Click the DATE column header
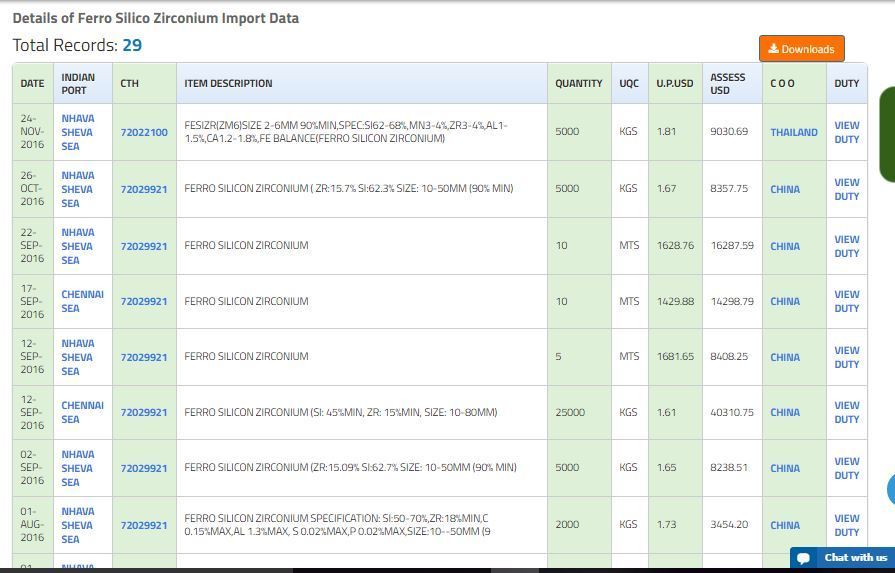This screenshot has width=895, height=573. pos(32,83)
